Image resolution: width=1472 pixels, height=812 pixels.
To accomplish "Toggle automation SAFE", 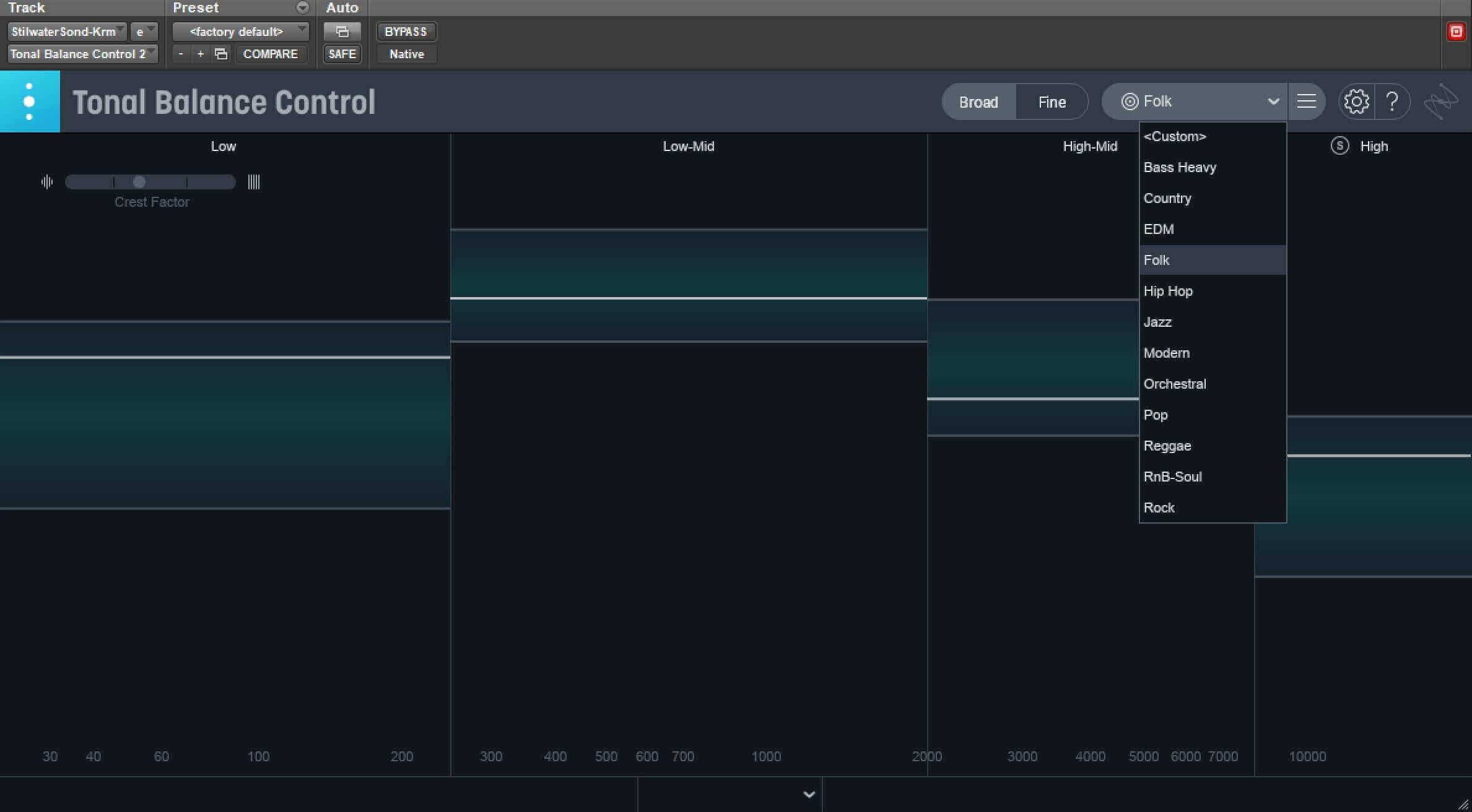I will [x=342, y=54].
